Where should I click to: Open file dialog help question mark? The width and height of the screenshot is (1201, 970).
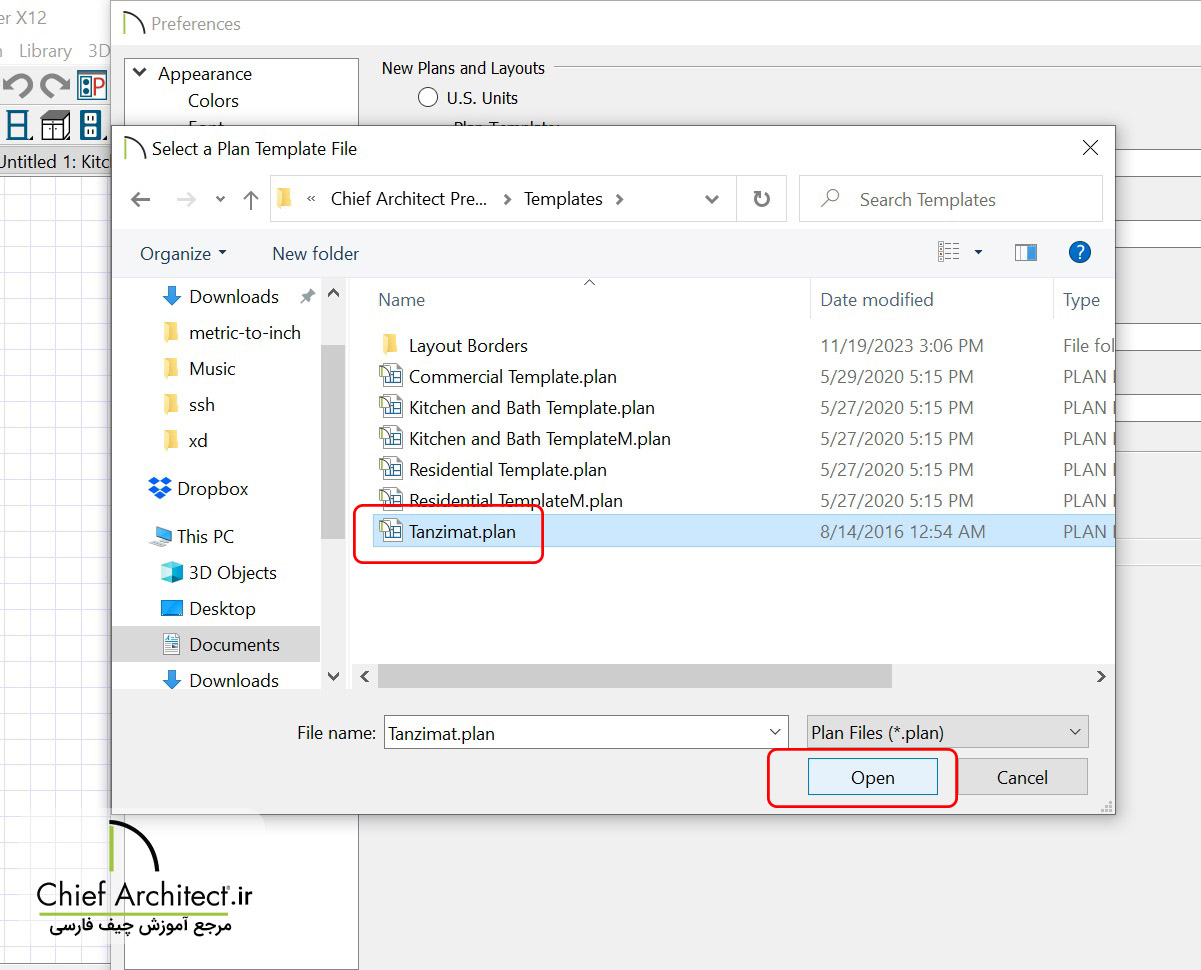point(1079,253)
